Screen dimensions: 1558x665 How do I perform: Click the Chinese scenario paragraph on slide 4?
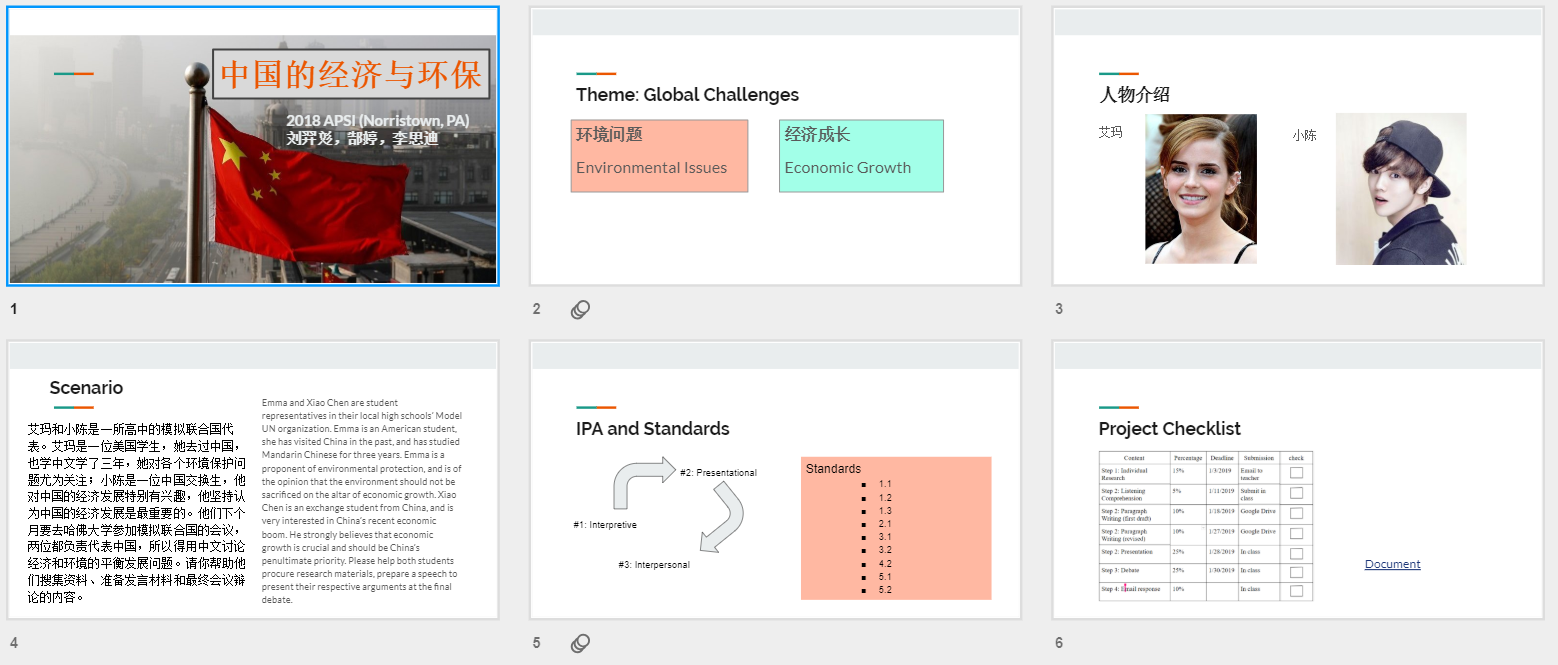pos(137,512)
